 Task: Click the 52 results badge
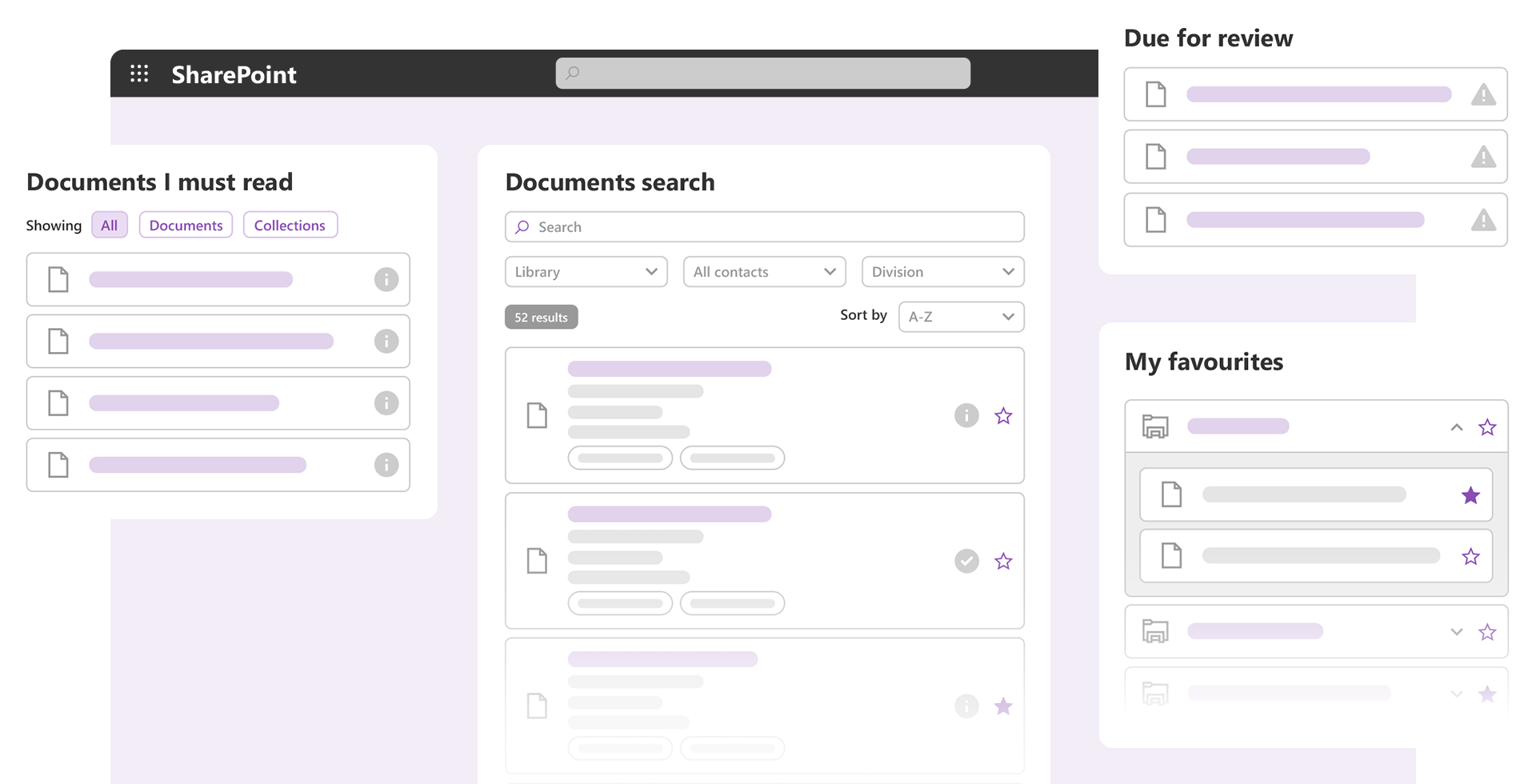click(x=542, y=317)
